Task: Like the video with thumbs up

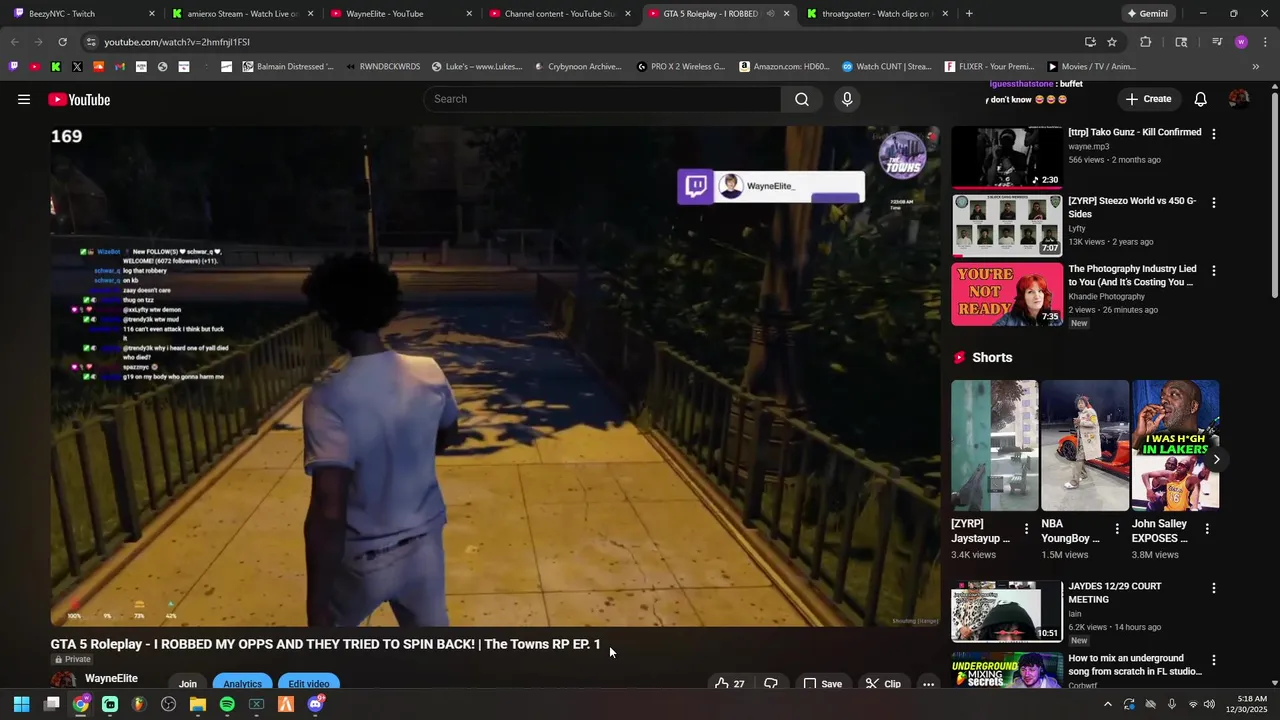Action: point(730,684)
